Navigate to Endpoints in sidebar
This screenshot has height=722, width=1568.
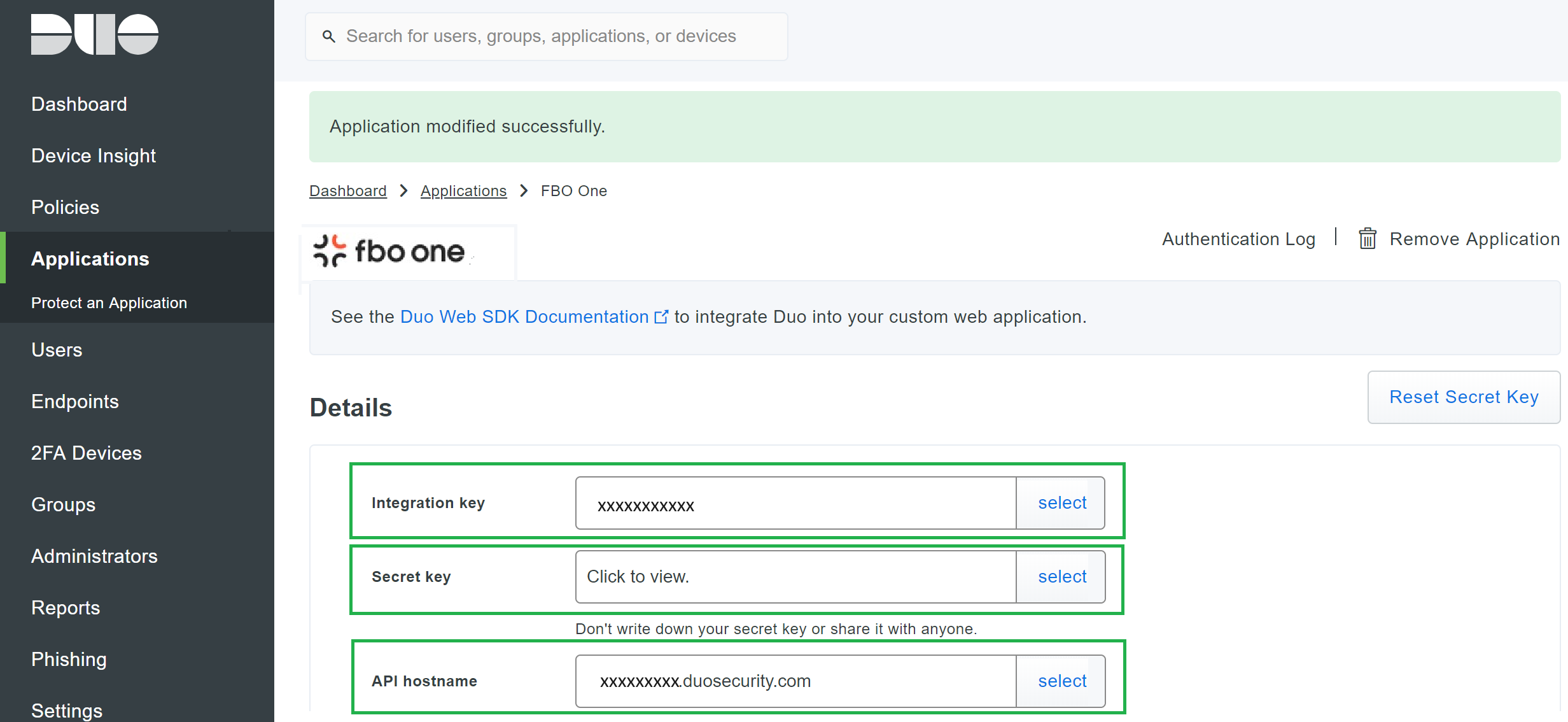[x=75, y=401]
